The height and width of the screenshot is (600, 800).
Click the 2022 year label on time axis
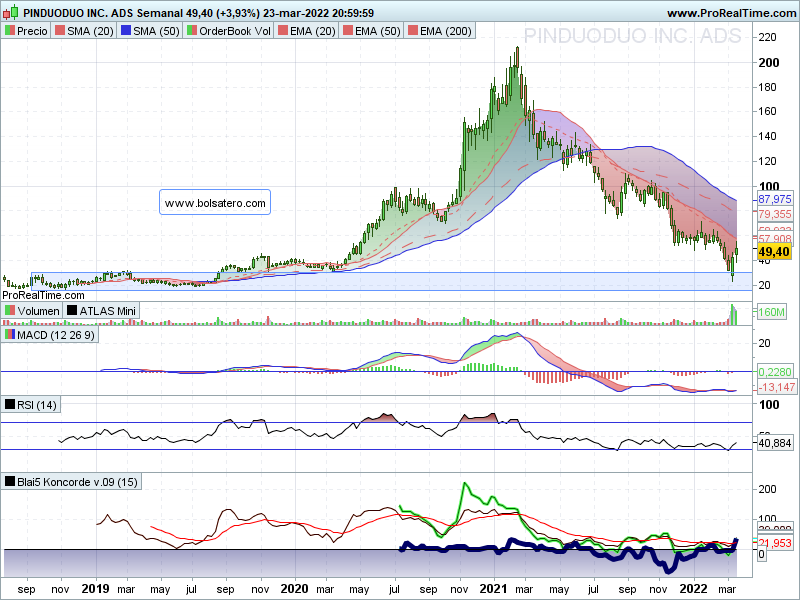point(693,589)
